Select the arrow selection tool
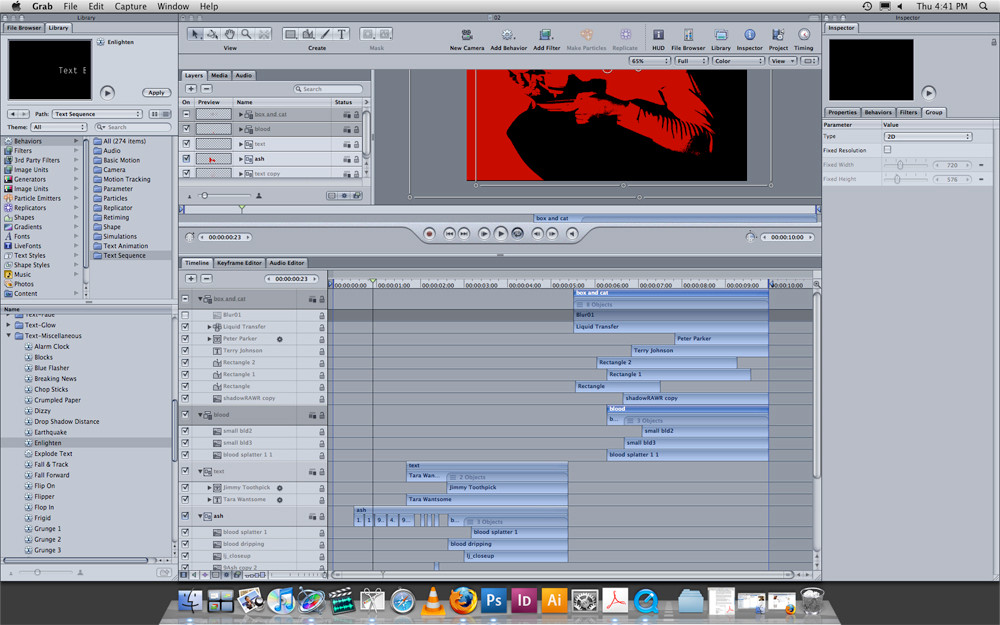The image size is (1000, 625). pos(196,34)
